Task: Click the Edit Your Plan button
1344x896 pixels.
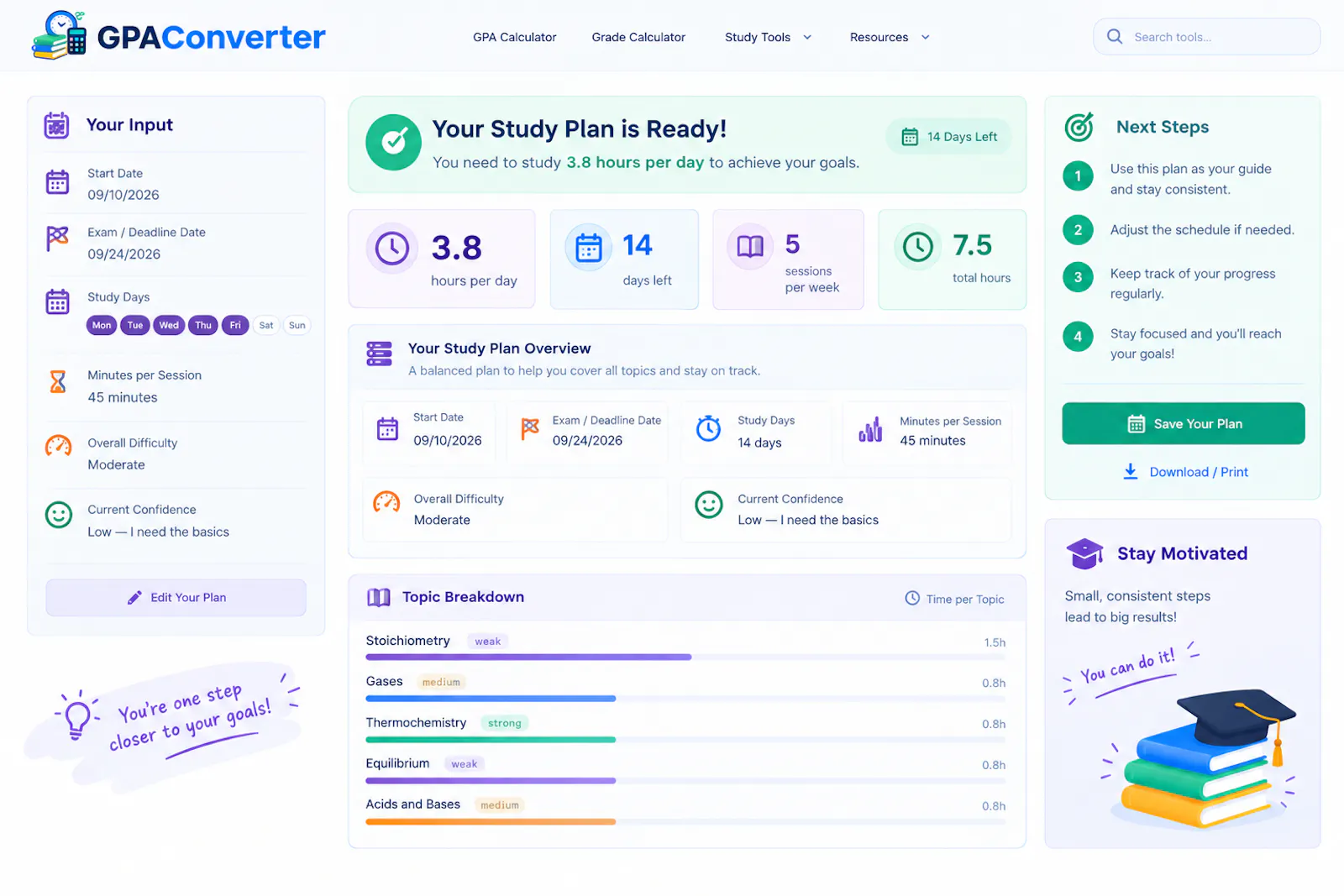Action: click(x=176, y=597)
